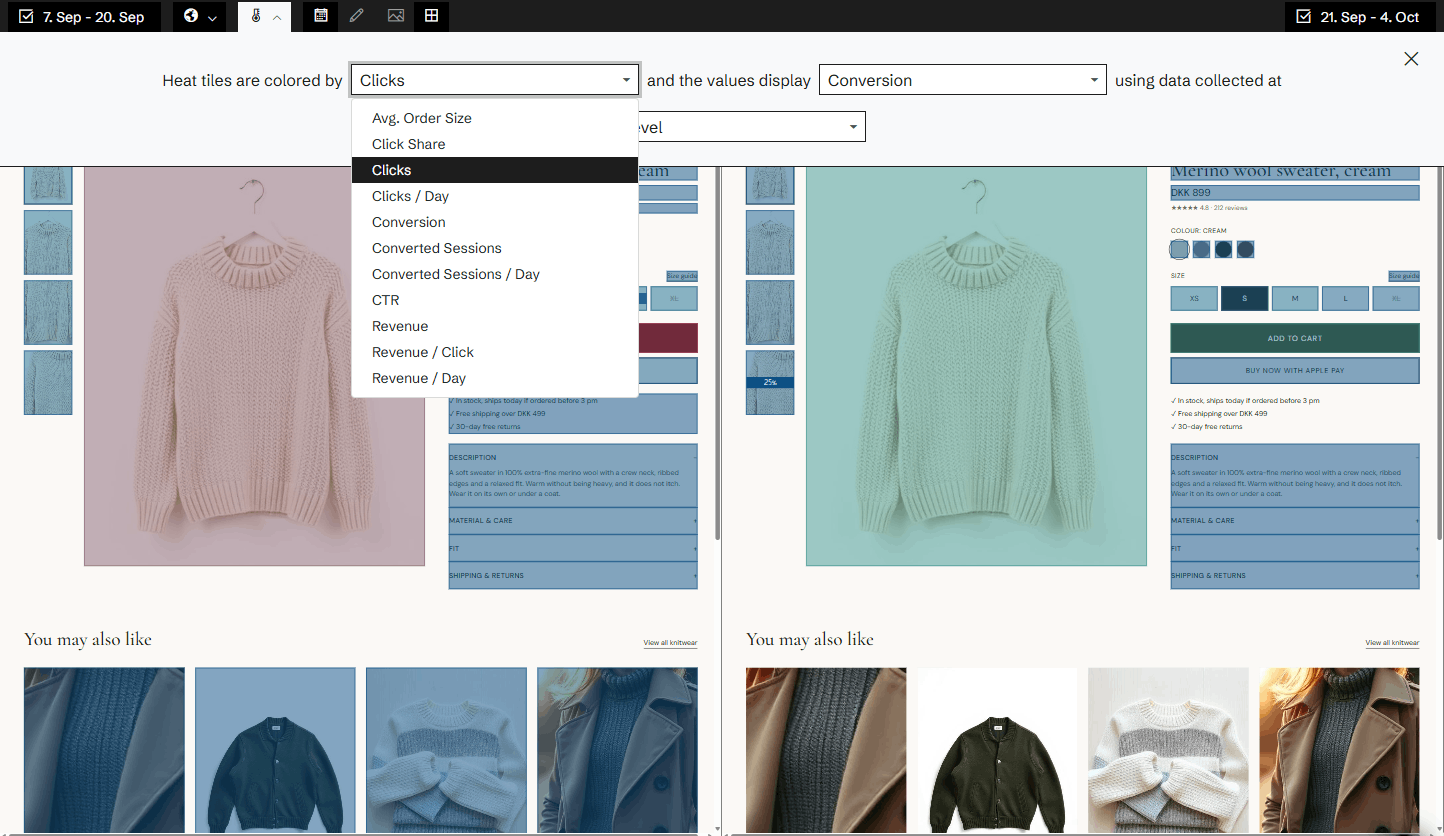Toggle the 7. Sep - 20. Sep date range checkbox

(x=27, y=17)
